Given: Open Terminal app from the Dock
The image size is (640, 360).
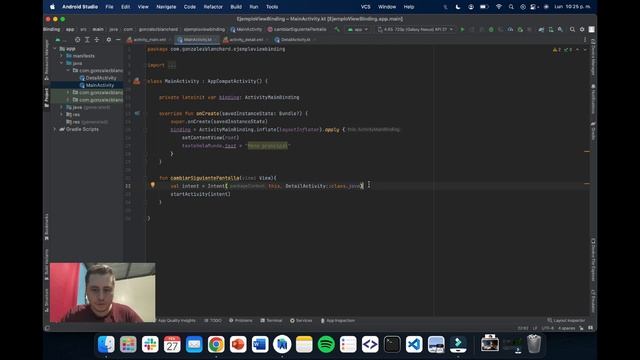Looking at the screenshot, I should click(392, 344).
